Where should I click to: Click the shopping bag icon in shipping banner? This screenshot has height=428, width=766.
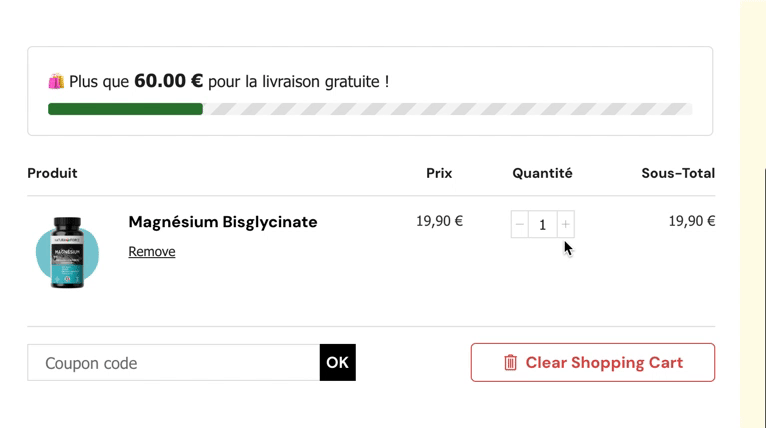[x=56, y=81]
